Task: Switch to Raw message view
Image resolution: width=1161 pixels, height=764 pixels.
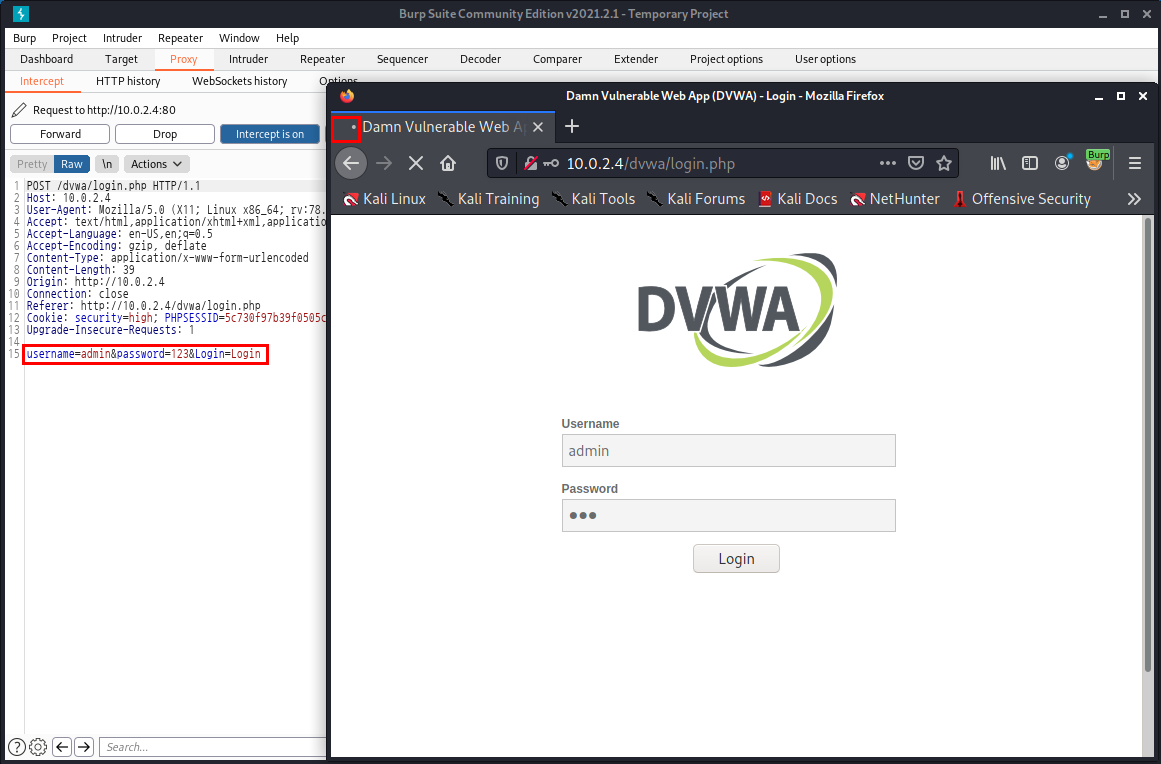Action: pos(72,164)
